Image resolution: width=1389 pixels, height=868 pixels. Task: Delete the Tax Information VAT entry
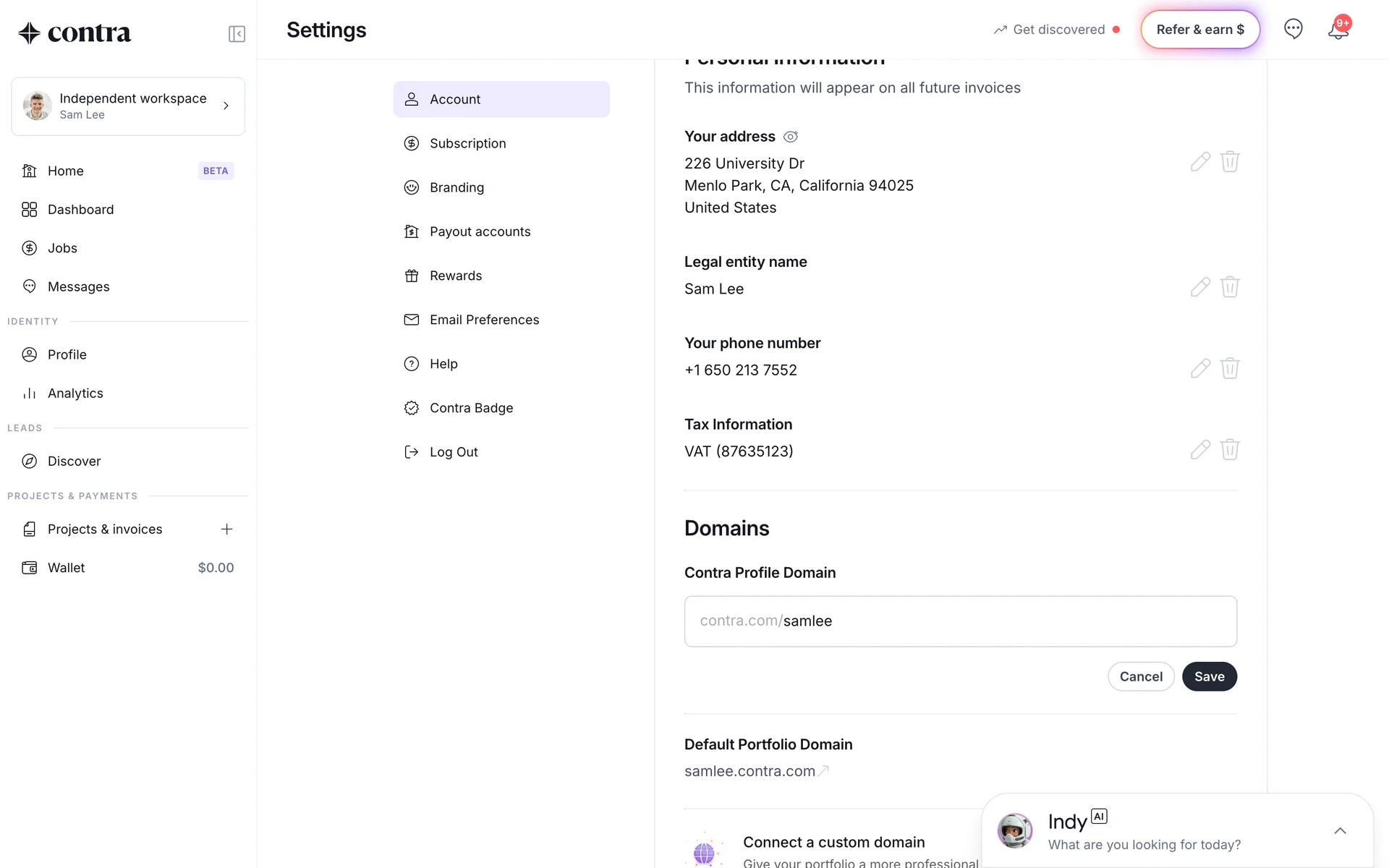tap(1230, 450)
